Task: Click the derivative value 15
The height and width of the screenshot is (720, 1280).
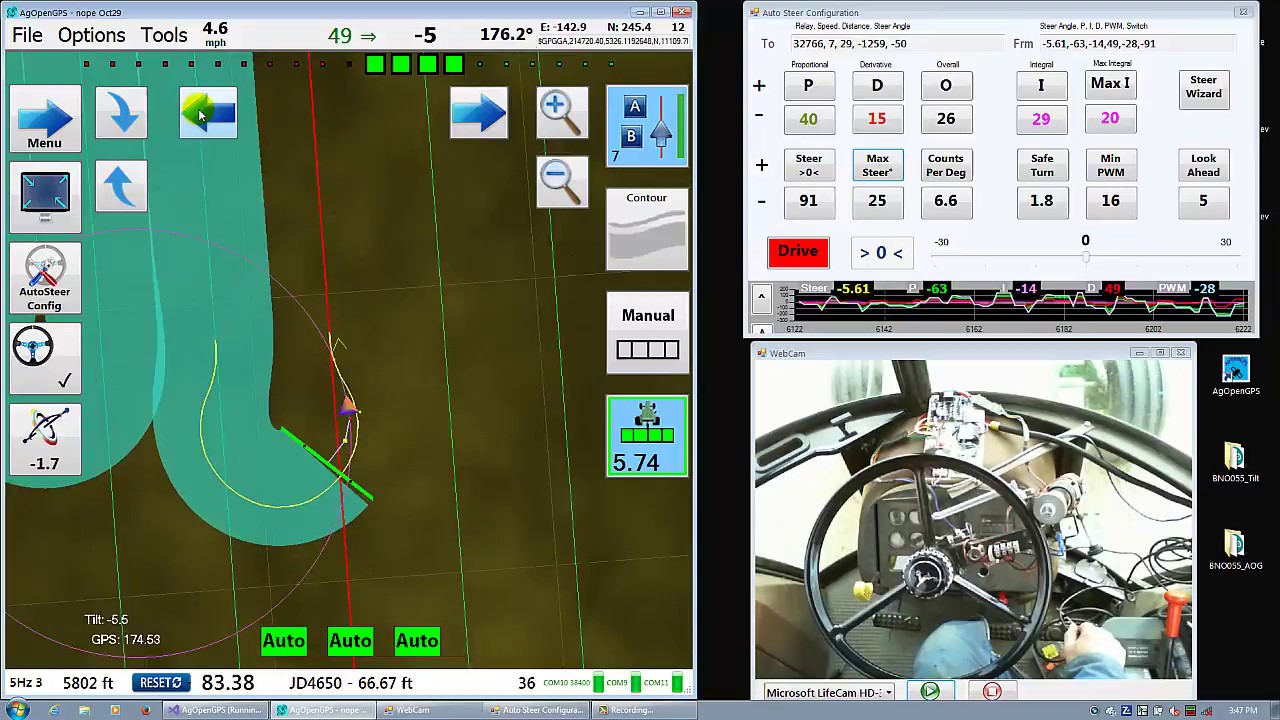Action: coord(877,119)
